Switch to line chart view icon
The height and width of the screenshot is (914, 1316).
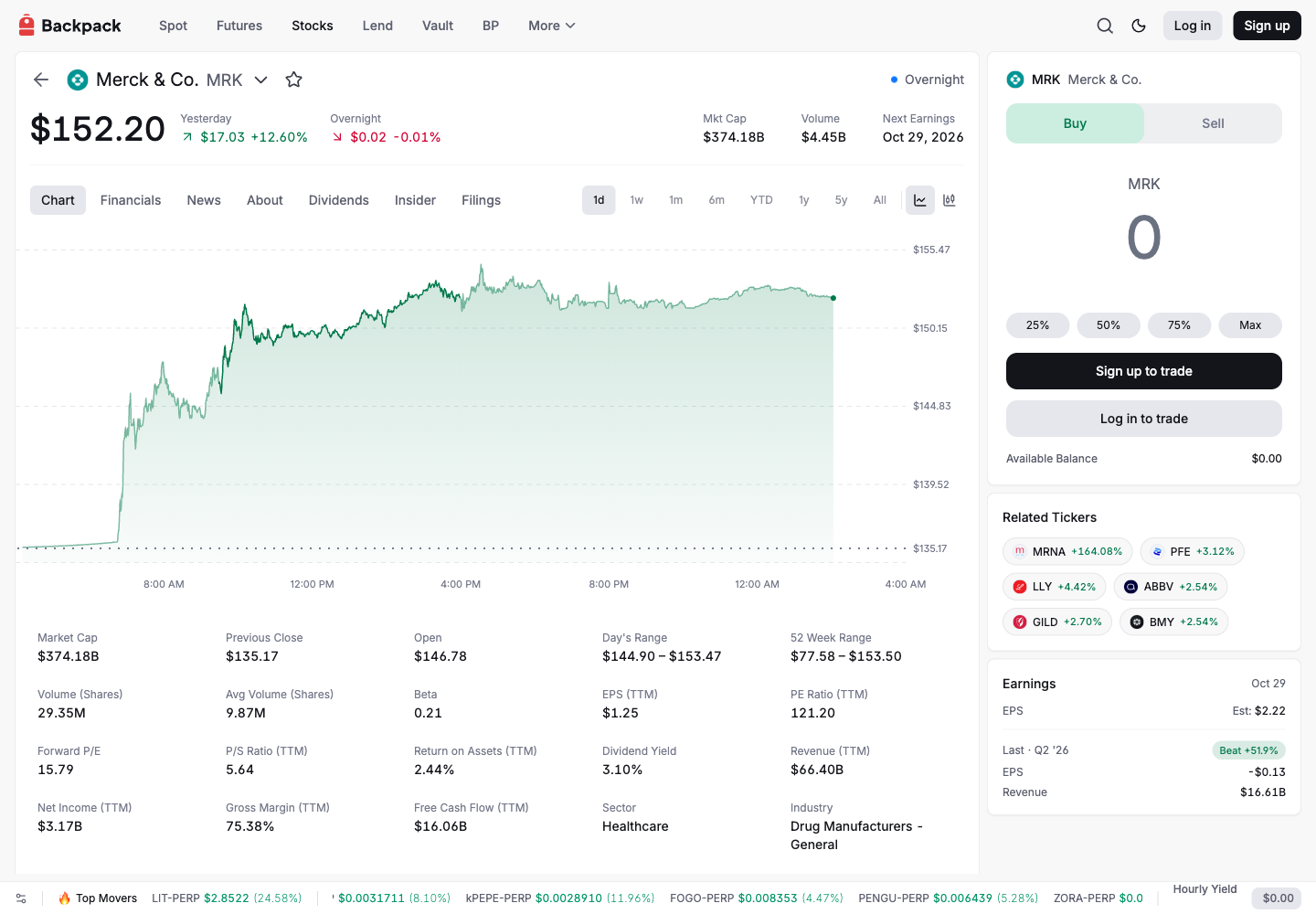pos(920,200)
